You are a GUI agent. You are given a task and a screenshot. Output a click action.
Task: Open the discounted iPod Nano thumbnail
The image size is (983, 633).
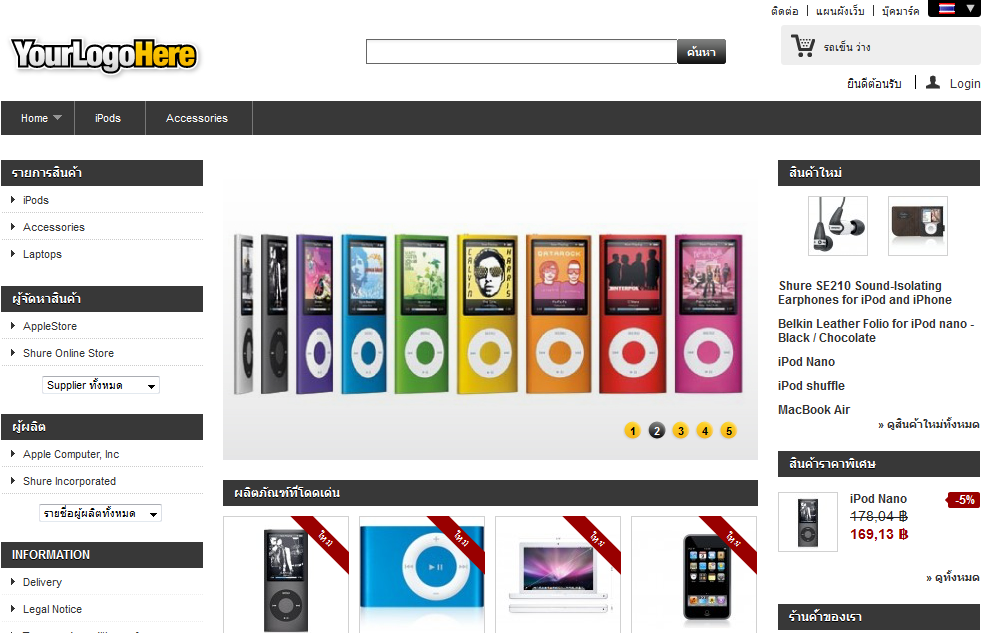pos(807,521)
